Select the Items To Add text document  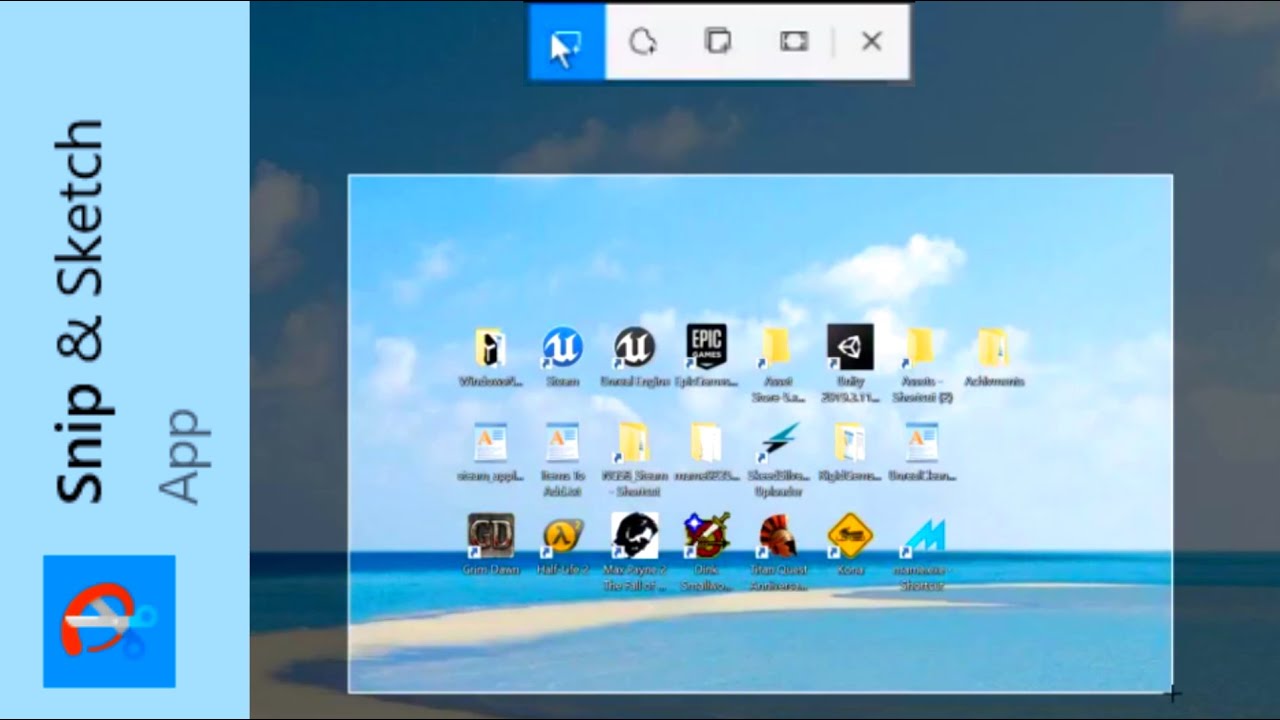click(562, 458)
